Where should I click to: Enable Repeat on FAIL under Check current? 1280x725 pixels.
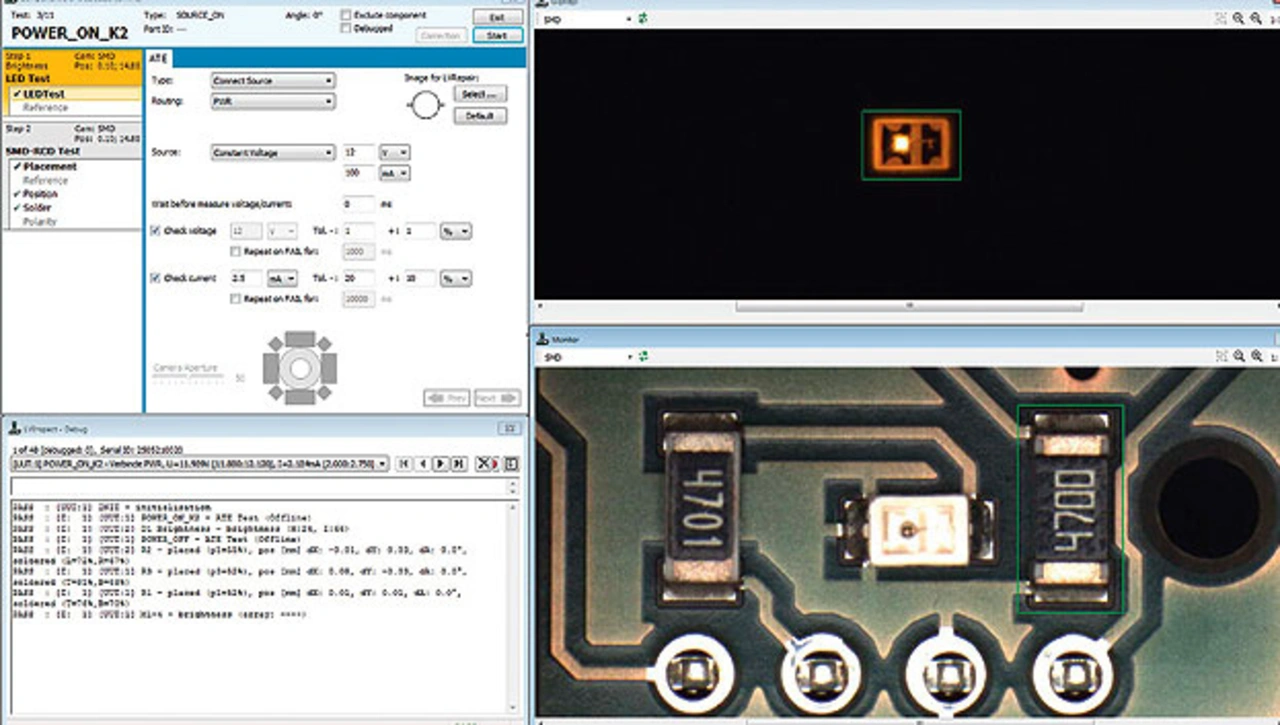click(236, 298)
